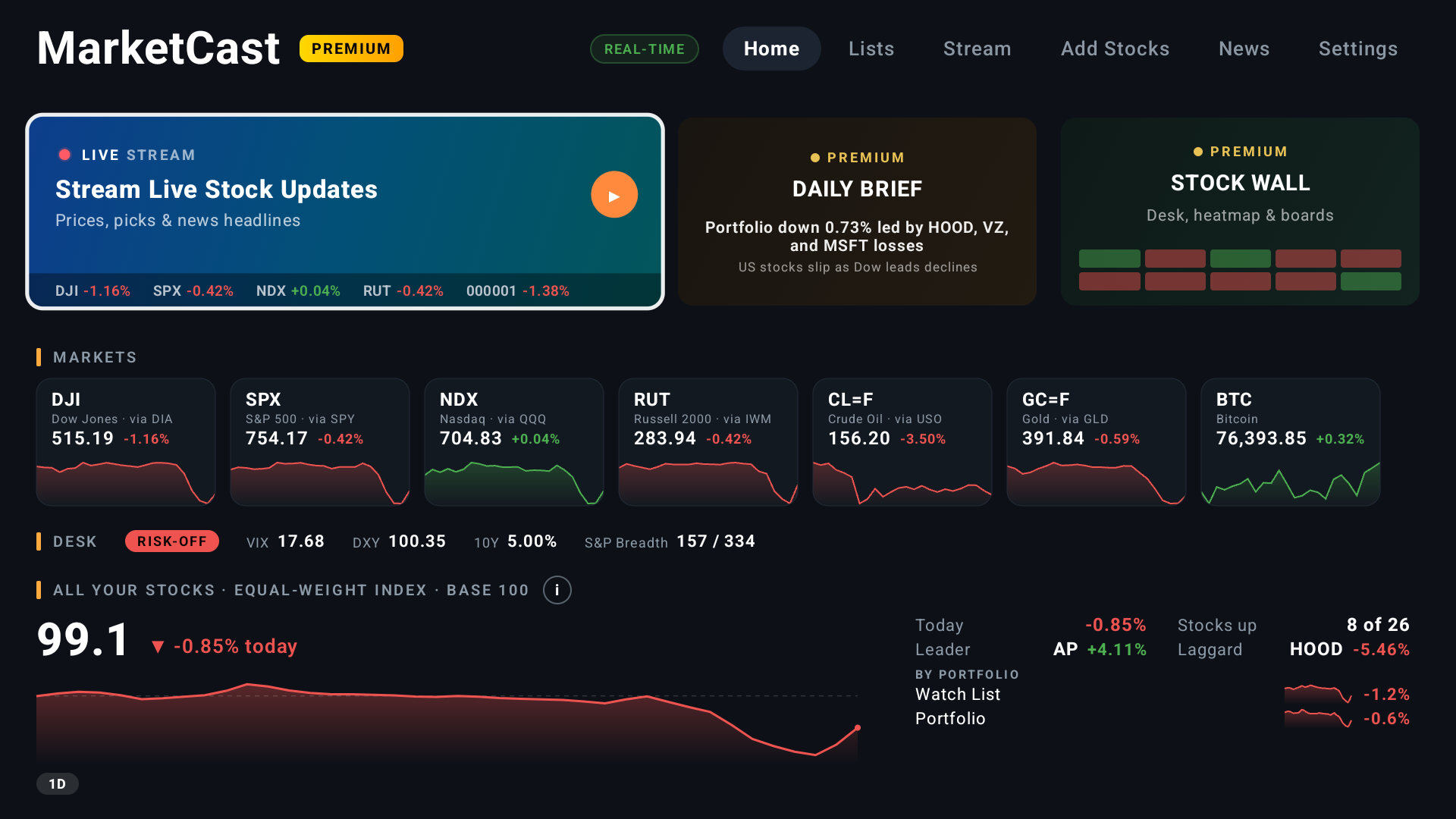Image resolution: width=1456 pixels, height=819 pixels.
Task: Click the red live stream indicator dot
Action: [64, 155]
